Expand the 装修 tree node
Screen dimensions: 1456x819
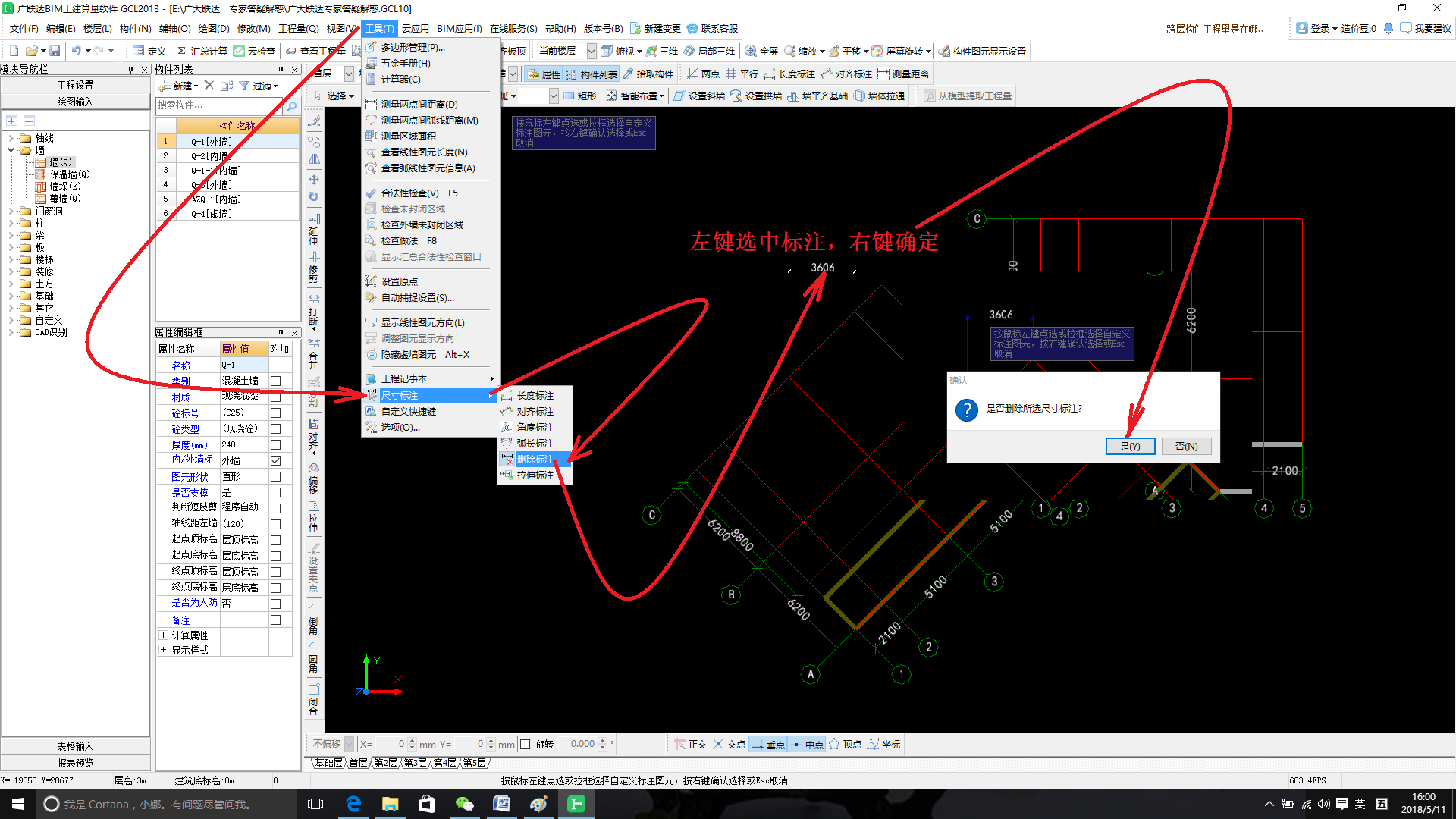point(11,271)
